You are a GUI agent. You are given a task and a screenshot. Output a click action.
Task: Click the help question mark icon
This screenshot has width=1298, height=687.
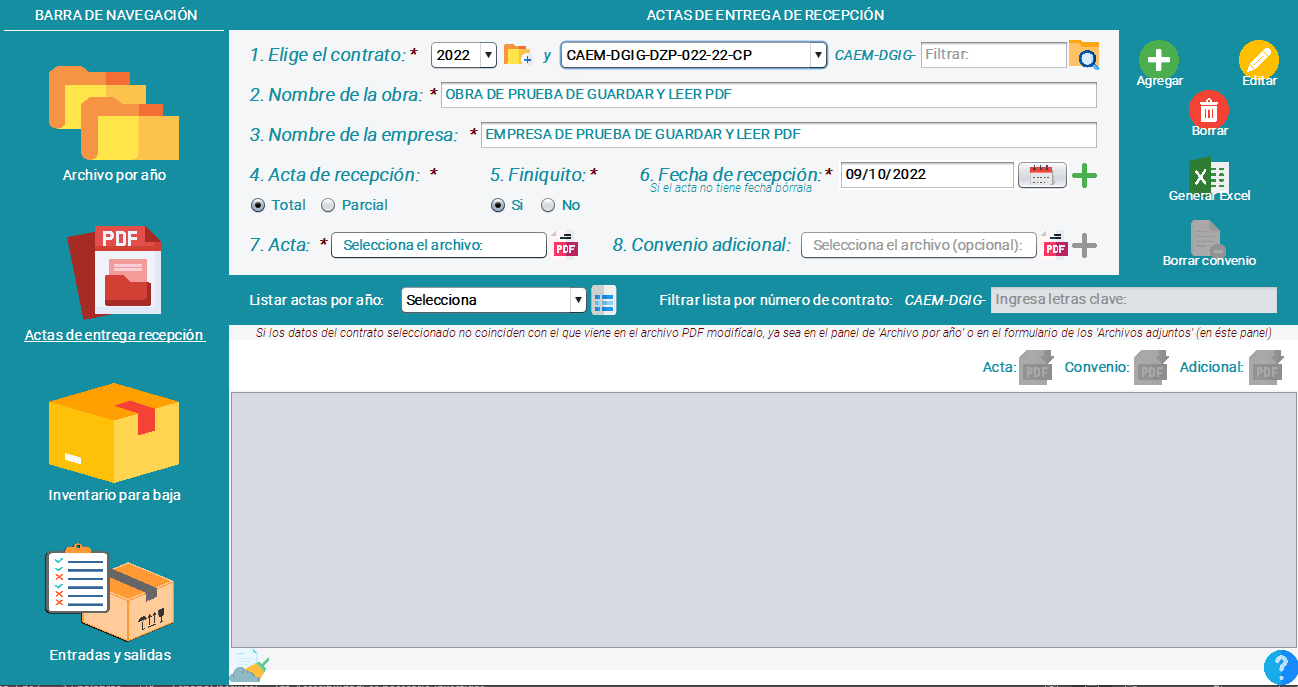tap(1279, 665)
